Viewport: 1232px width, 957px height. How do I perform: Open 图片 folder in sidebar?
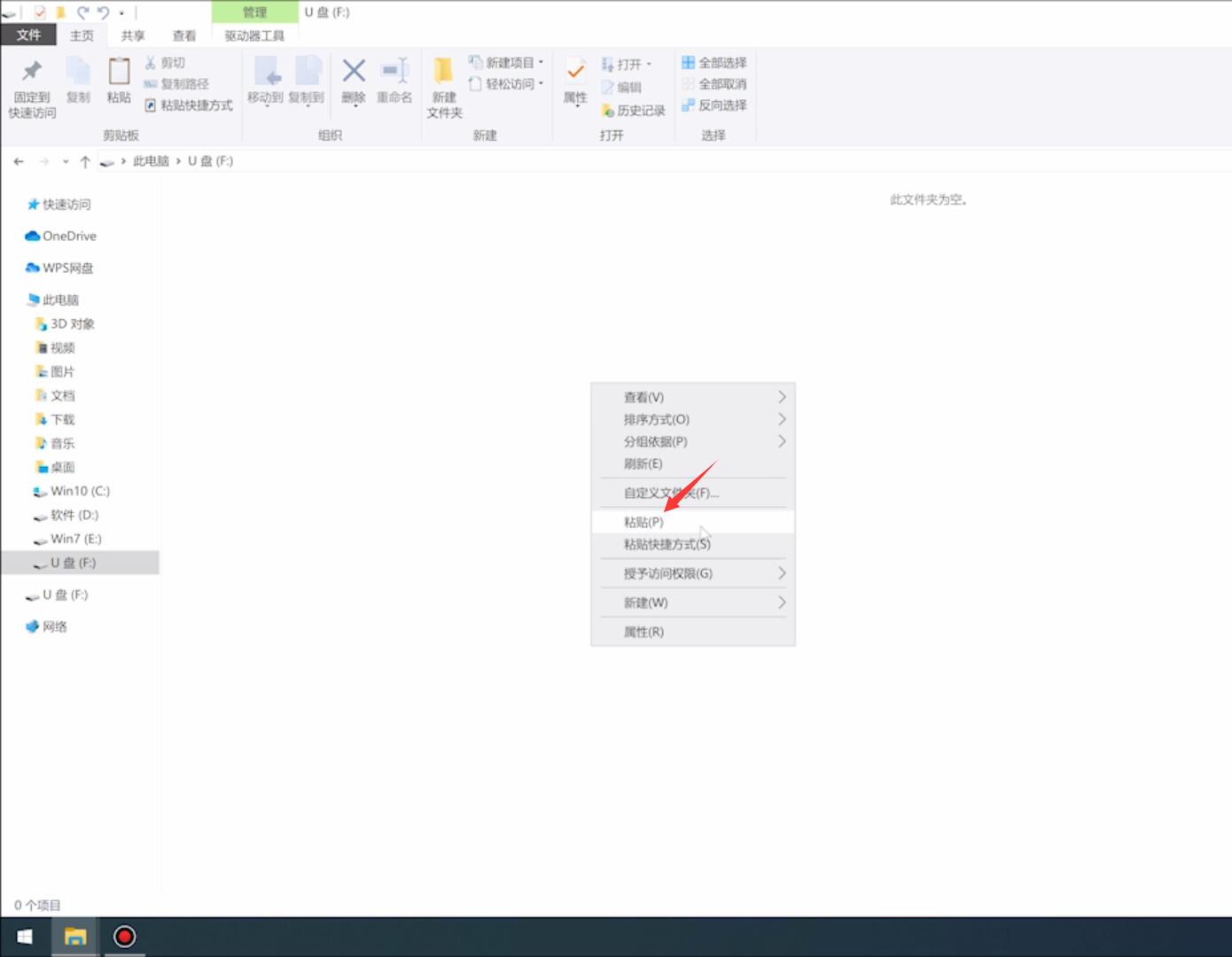point(62,372)
